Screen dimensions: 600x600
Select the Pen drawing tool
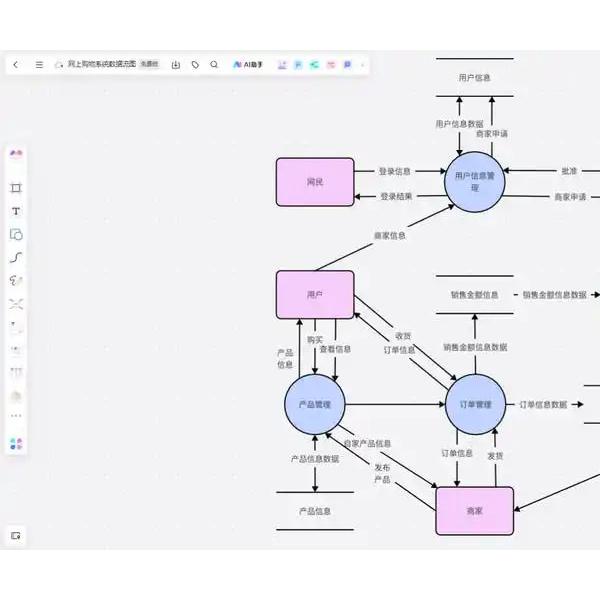(x=16, y=280)
